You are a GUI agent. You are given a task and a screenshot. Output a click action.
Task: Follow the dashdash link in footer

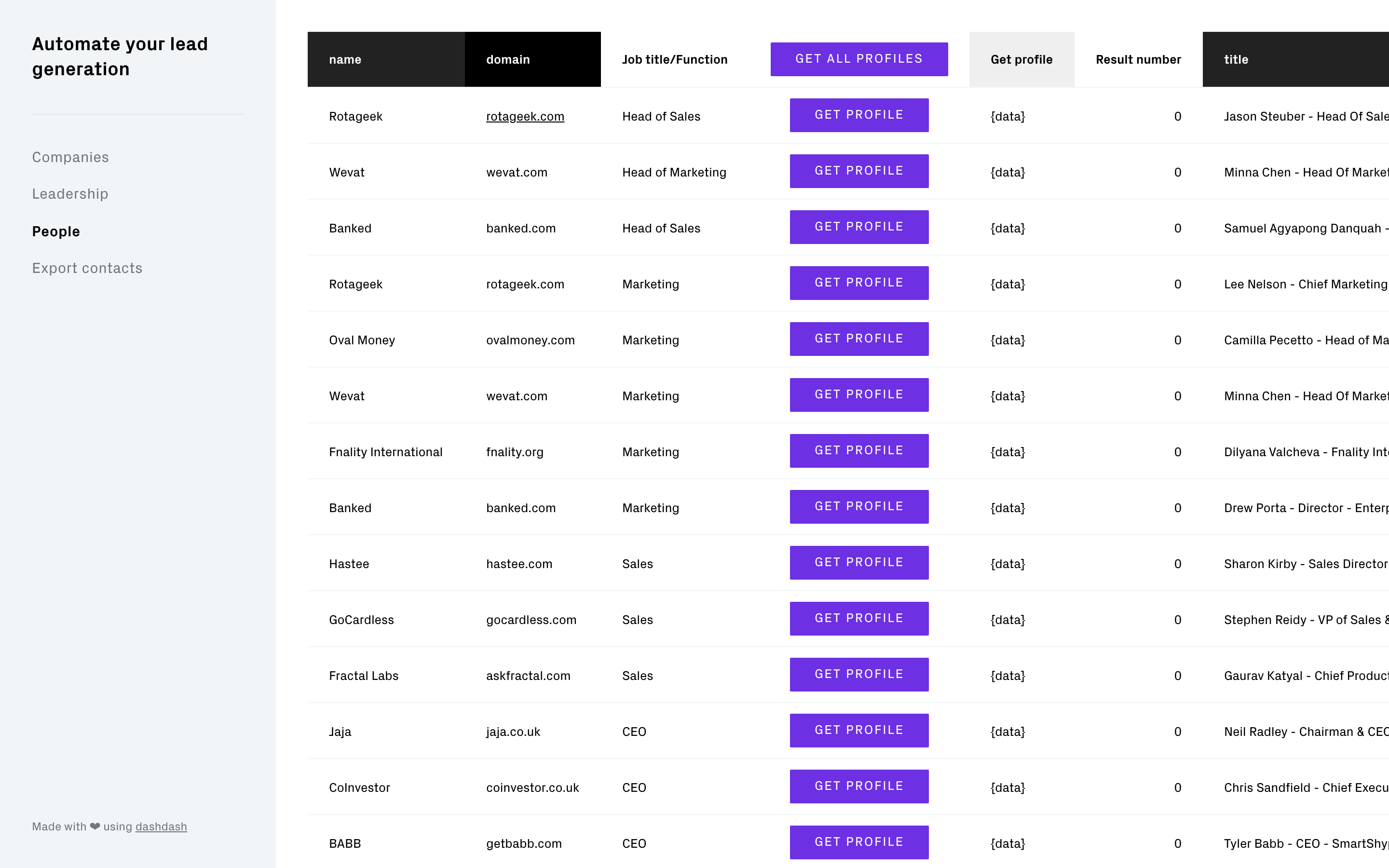pos(161,826)
